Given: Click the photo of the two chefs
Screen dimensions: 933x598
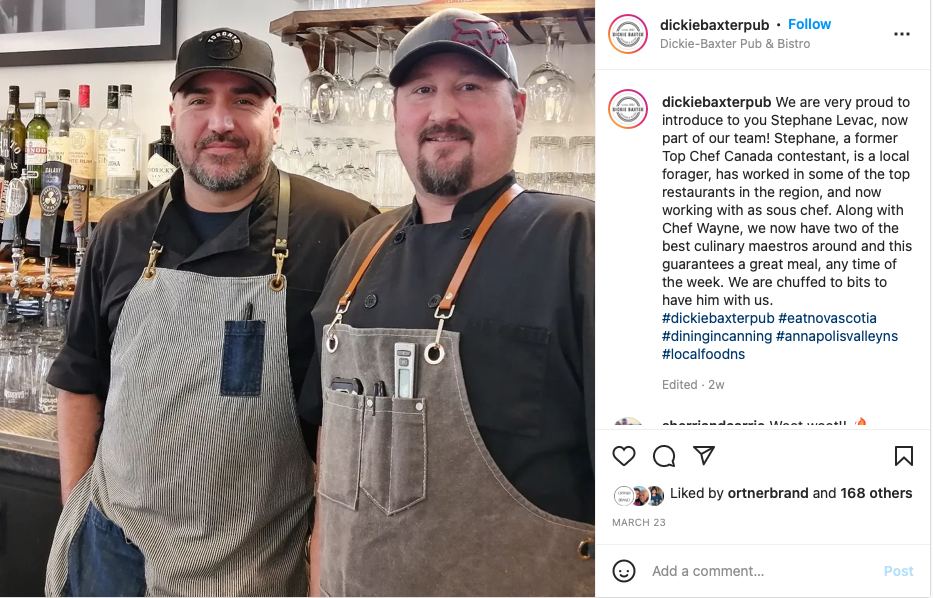Looking at the screenshot, I should [x=298, y=299].
